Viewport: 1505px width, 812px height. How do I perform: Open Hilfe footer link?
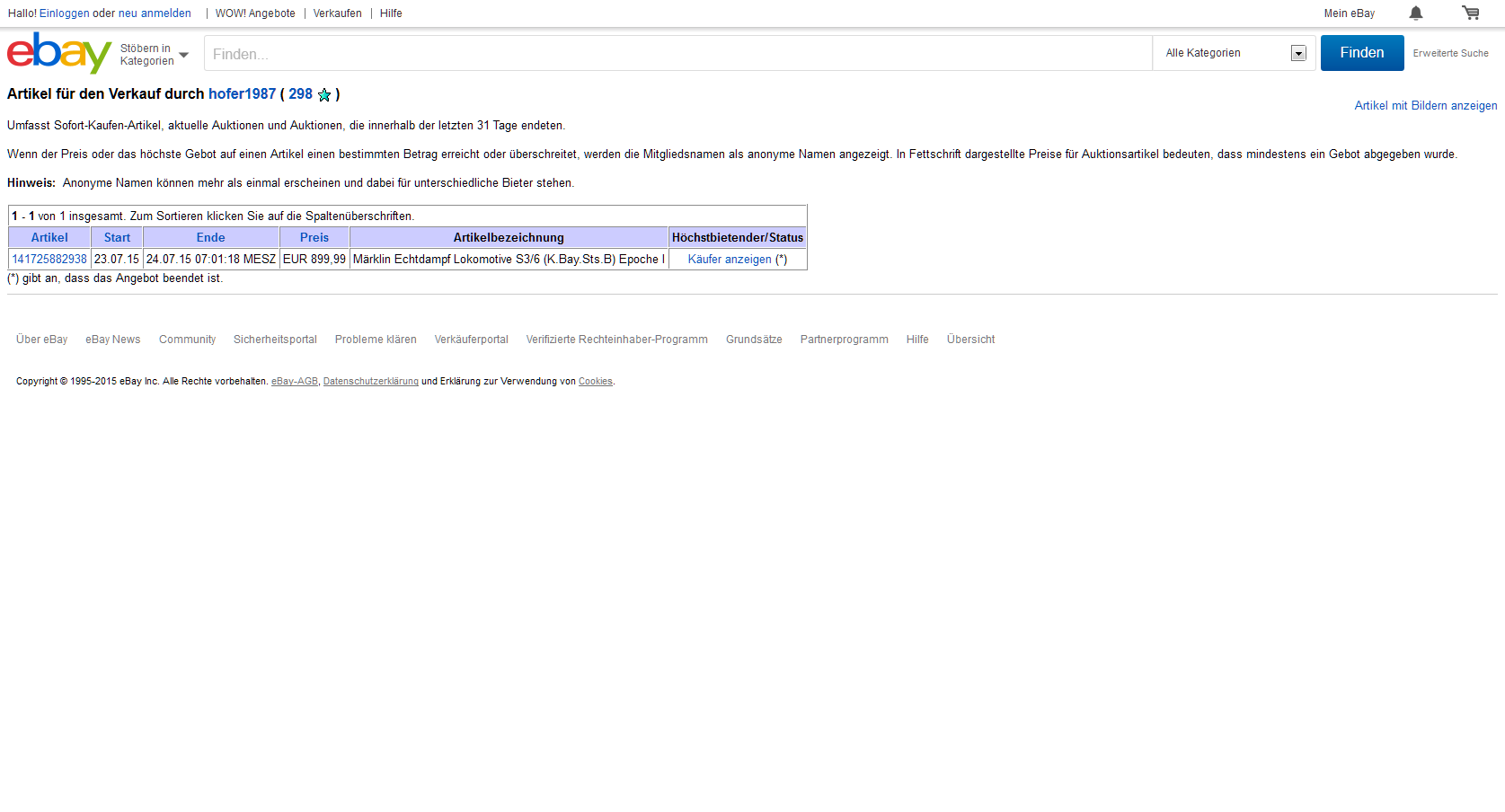(917, 340)
